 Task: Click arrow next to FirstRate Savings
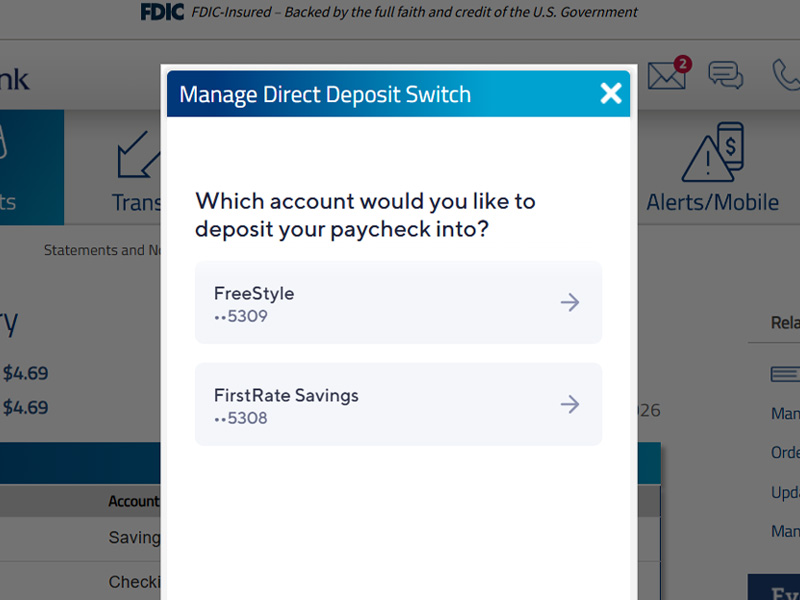click(x=569, y=405)
